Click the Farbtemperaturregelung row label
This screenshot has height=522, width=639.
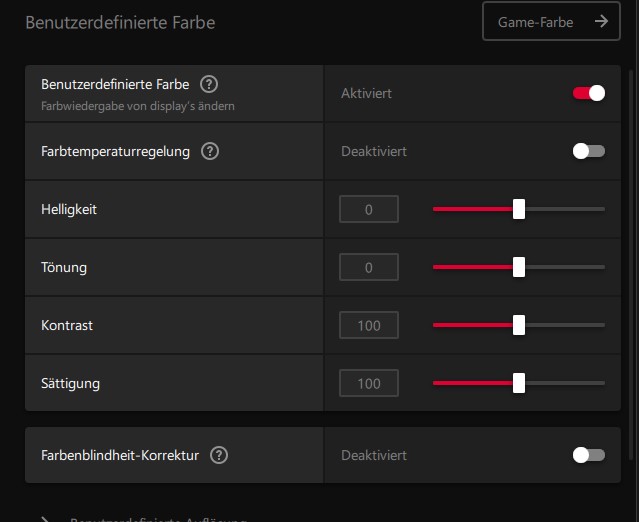click(115, 152)
